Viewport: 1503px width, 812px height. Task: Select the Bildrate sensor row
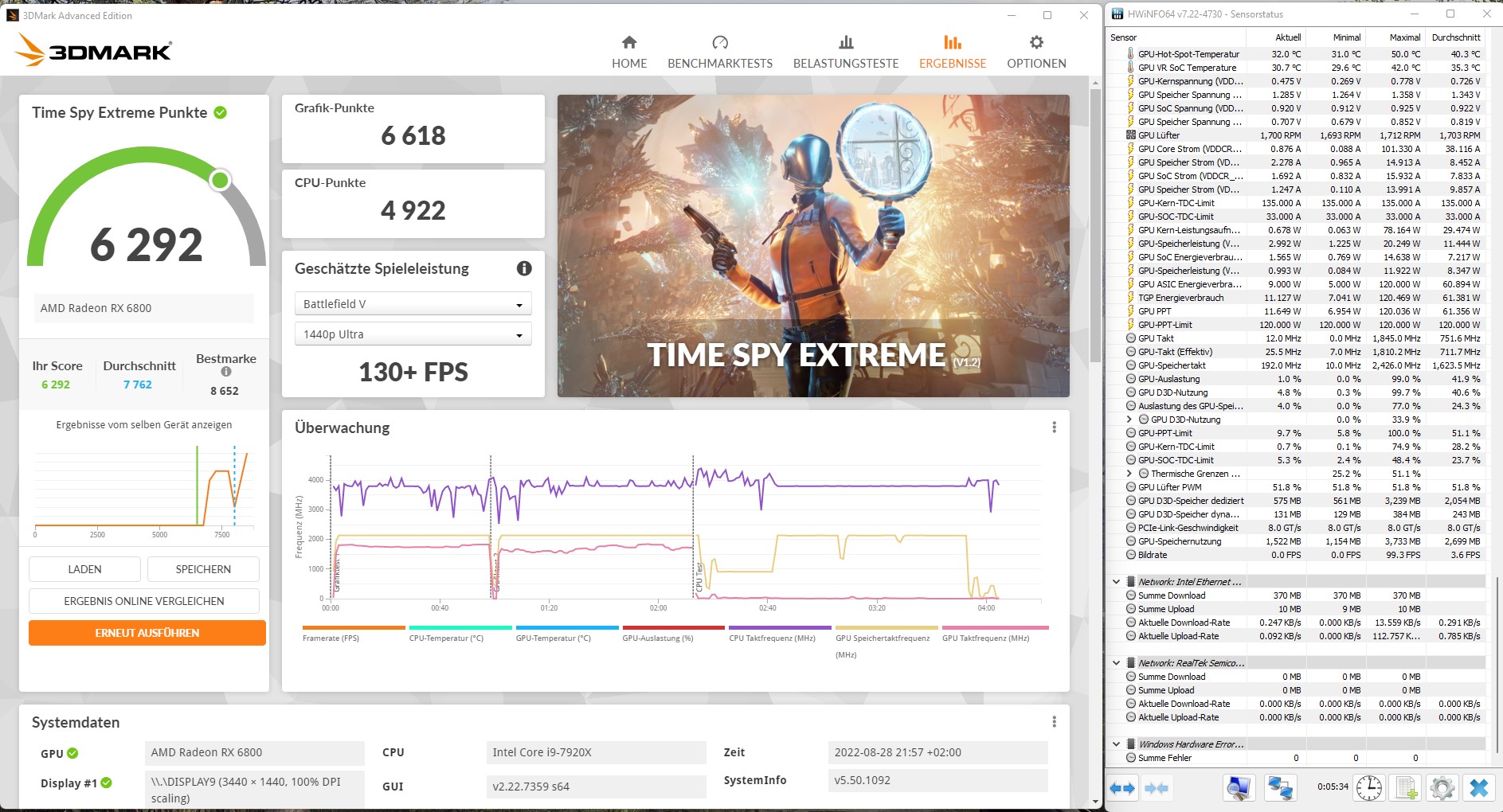[1296, 555]
